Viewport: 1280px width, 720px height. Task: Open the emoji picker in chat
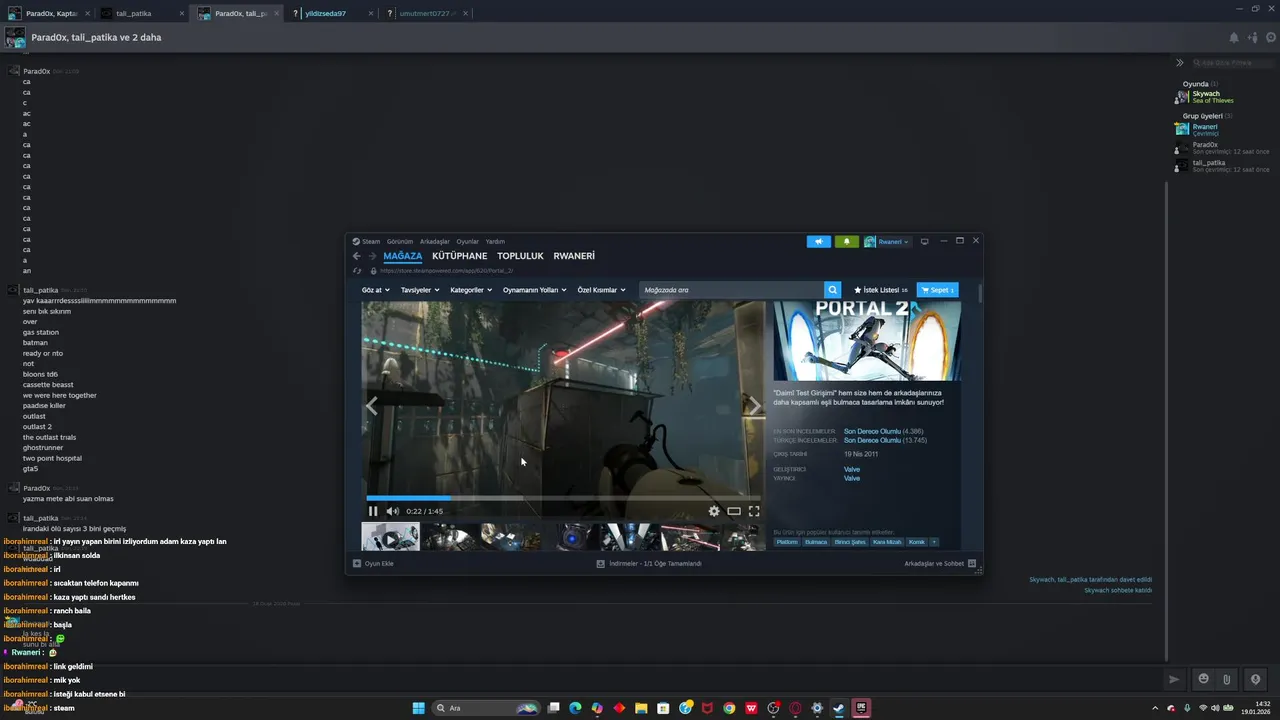(1203, 679)
